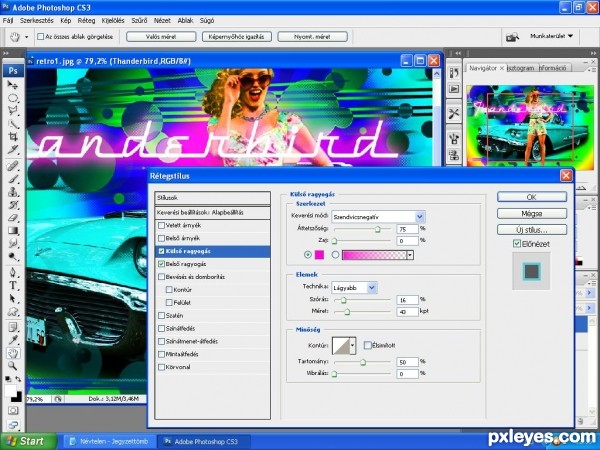
Task: Select the Notes tool
Action: tap(13, 327)
